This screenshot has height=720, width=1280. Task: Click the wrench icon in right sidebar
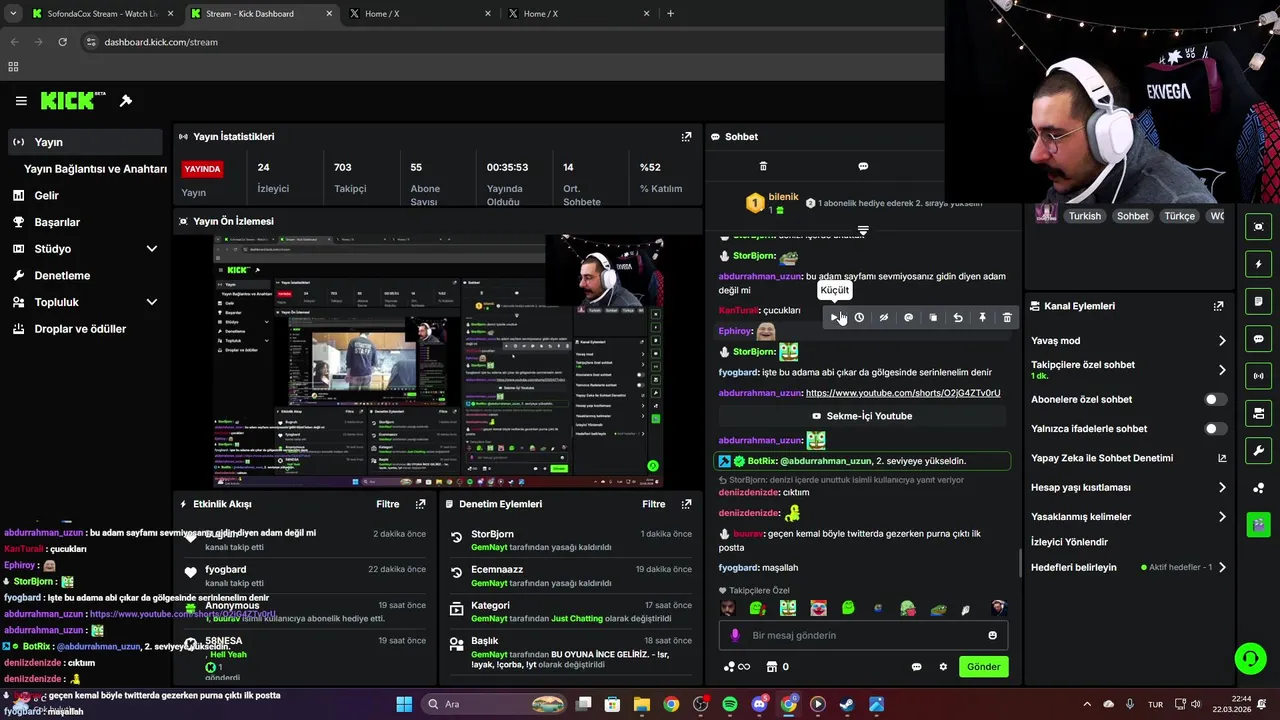pos(1258,451)
